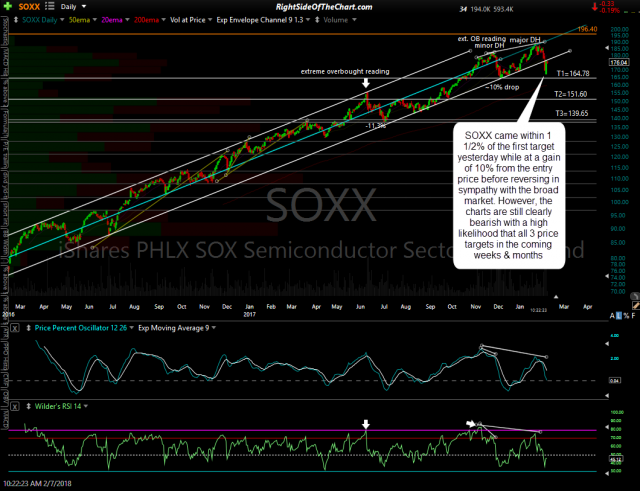640x491 pixels.
Task: Toggle logarithmic scale L button
Action: tap(619, 316)
